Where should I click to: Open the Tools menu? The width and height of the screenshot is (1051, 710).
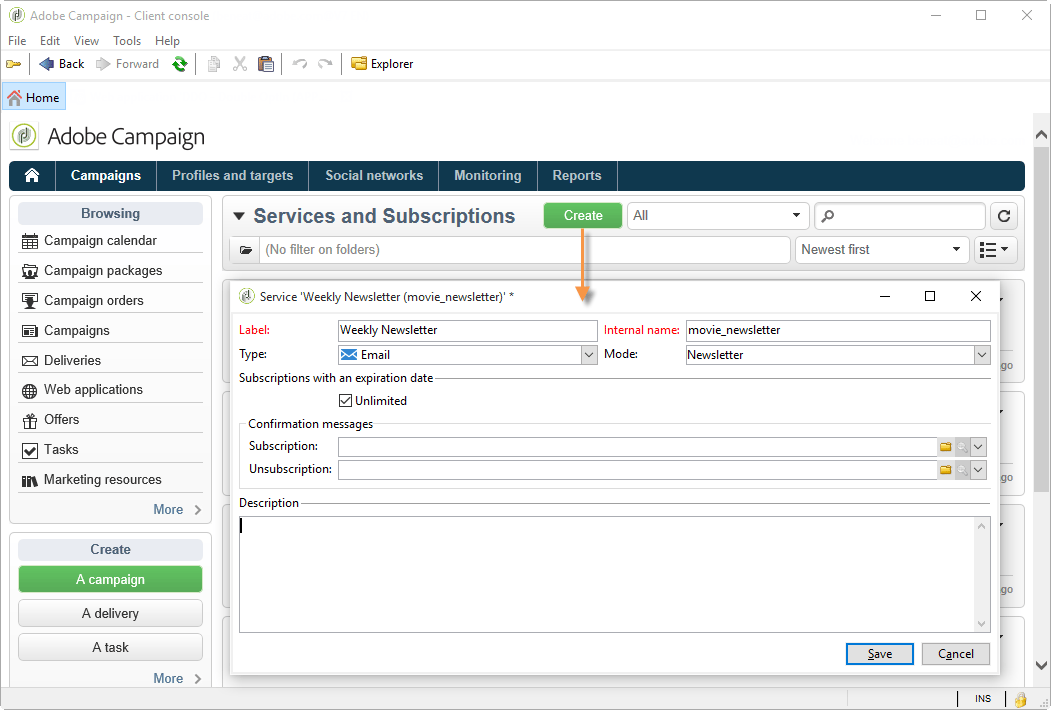coord(126,40)
